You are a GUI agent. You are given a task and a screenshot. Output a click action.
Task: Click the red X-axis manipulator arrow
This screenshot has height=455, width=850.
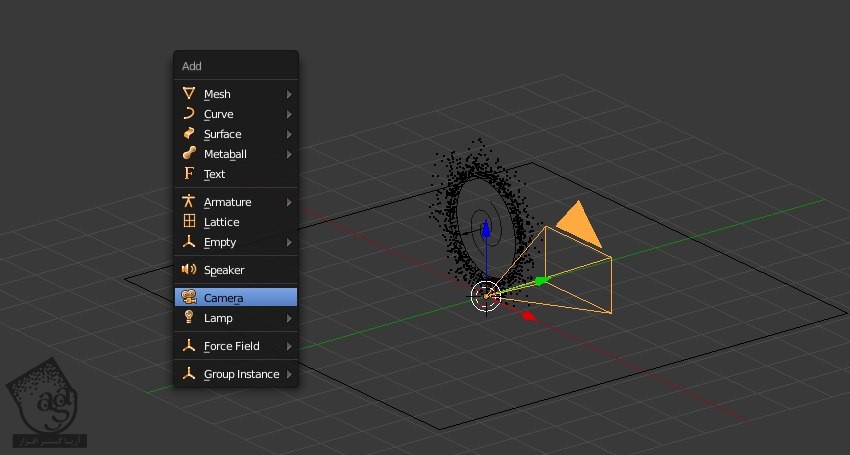(529, 316)
